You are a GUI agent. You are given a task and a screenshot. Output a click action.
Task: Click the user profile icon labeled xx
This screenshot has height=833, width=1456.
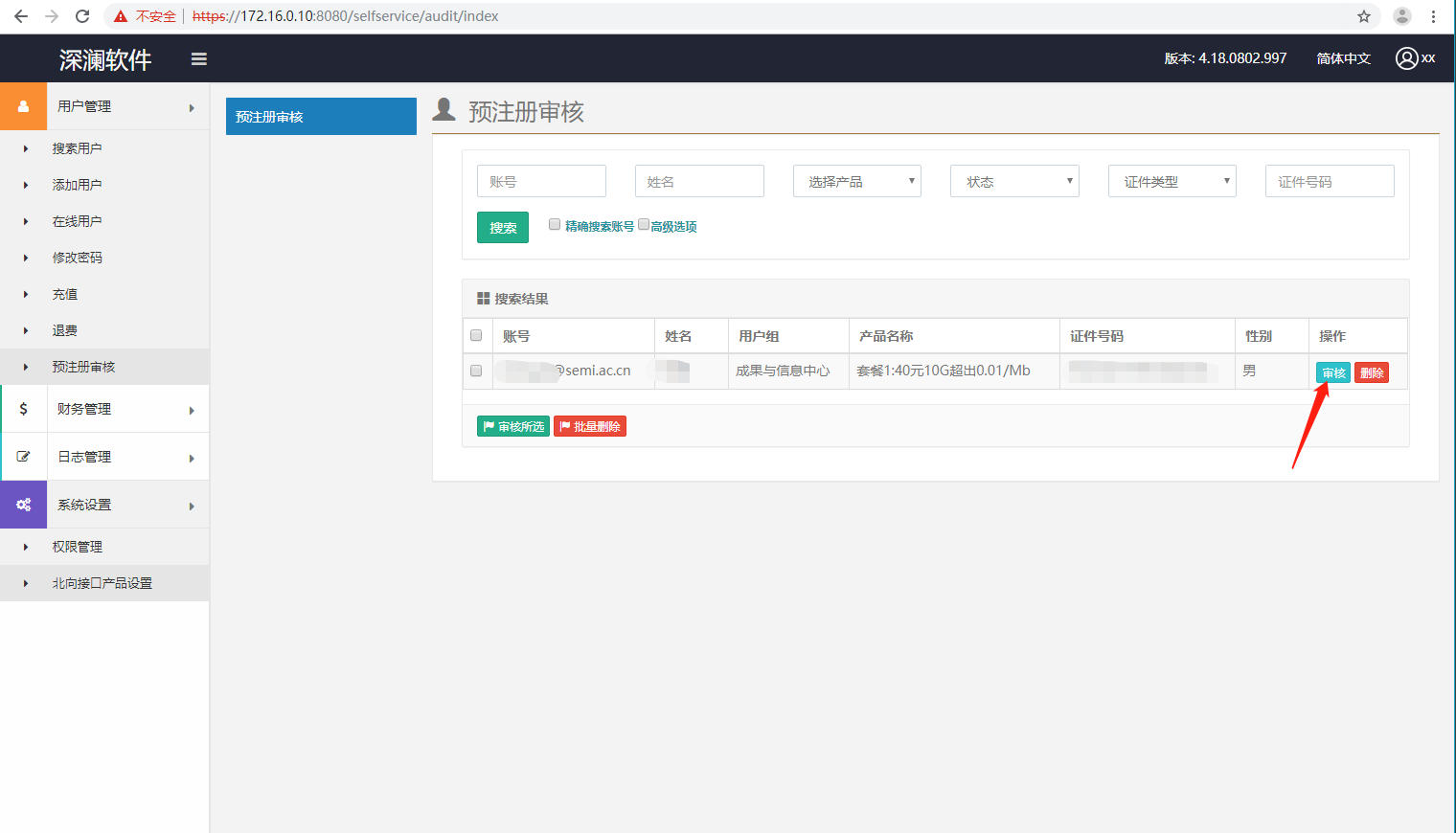pyautogui.click(x=1406, y=58)
